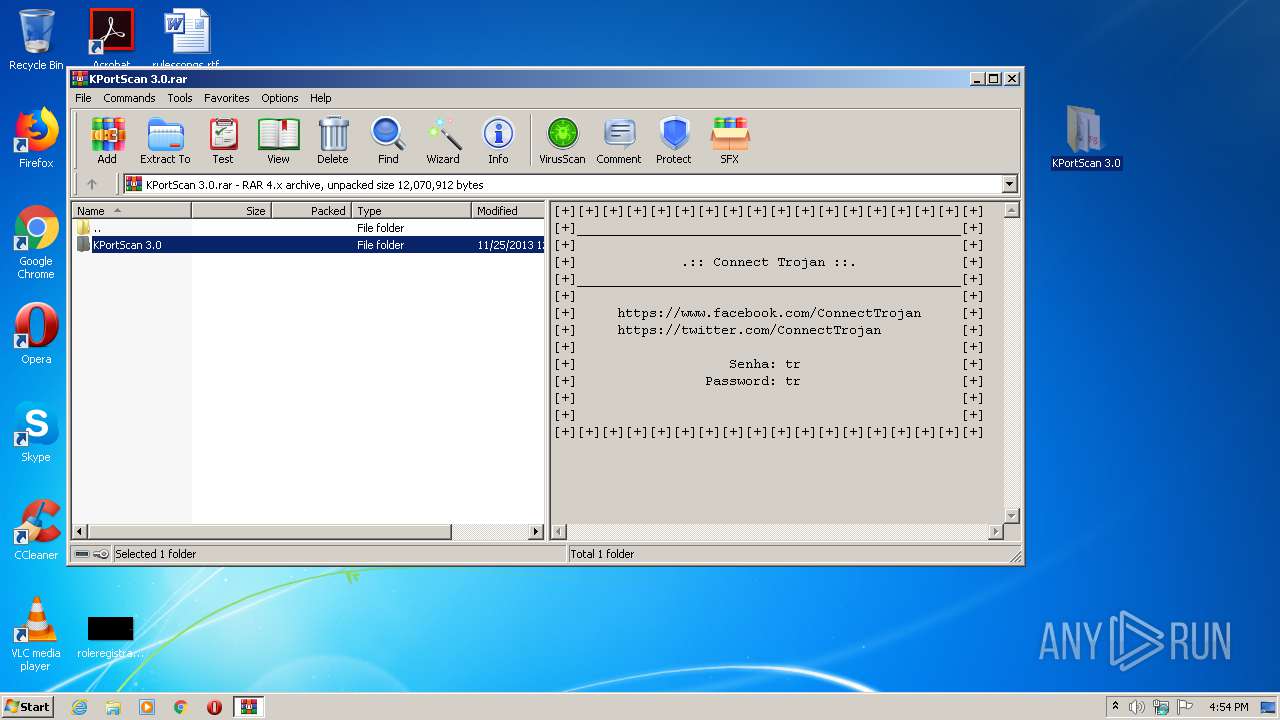Open VirusScan from the toolbar
Viewport: 1280px width, 720px height.
pos(562,140)
